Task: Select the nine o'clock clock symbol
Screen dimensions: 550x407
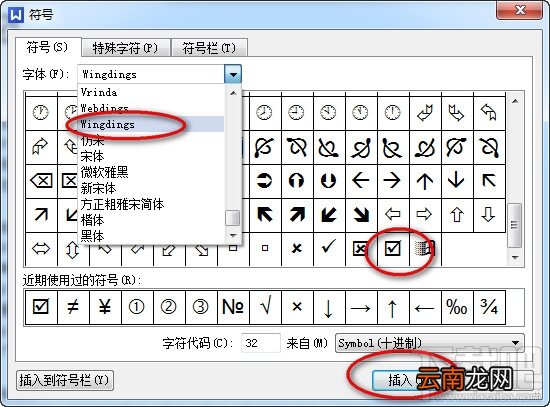Action: click(297, 113)
